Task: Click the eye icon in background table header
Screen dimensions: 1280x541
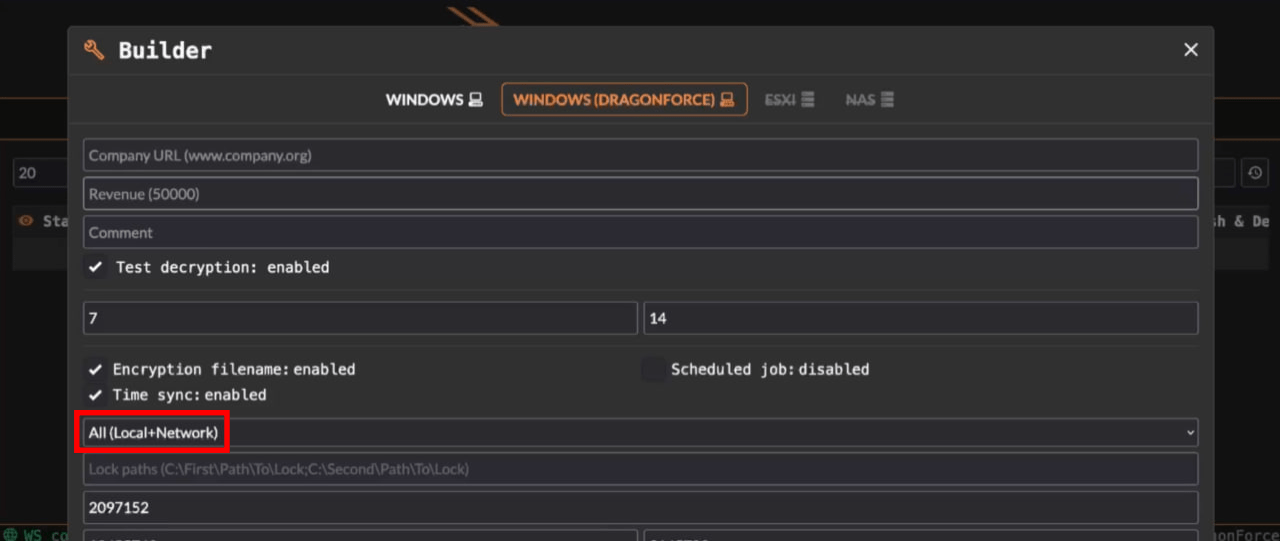Action: 26,221
